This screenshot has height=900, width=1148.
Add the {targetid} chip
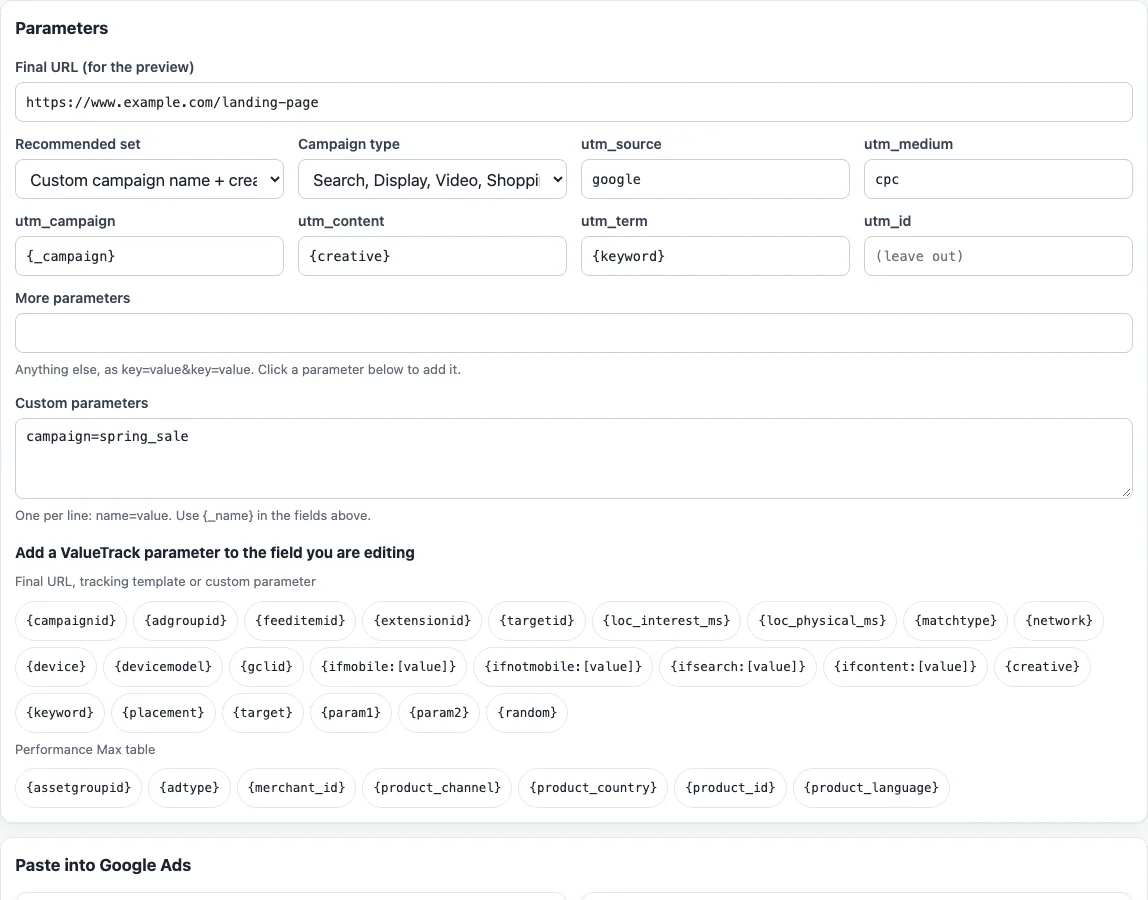537,621
